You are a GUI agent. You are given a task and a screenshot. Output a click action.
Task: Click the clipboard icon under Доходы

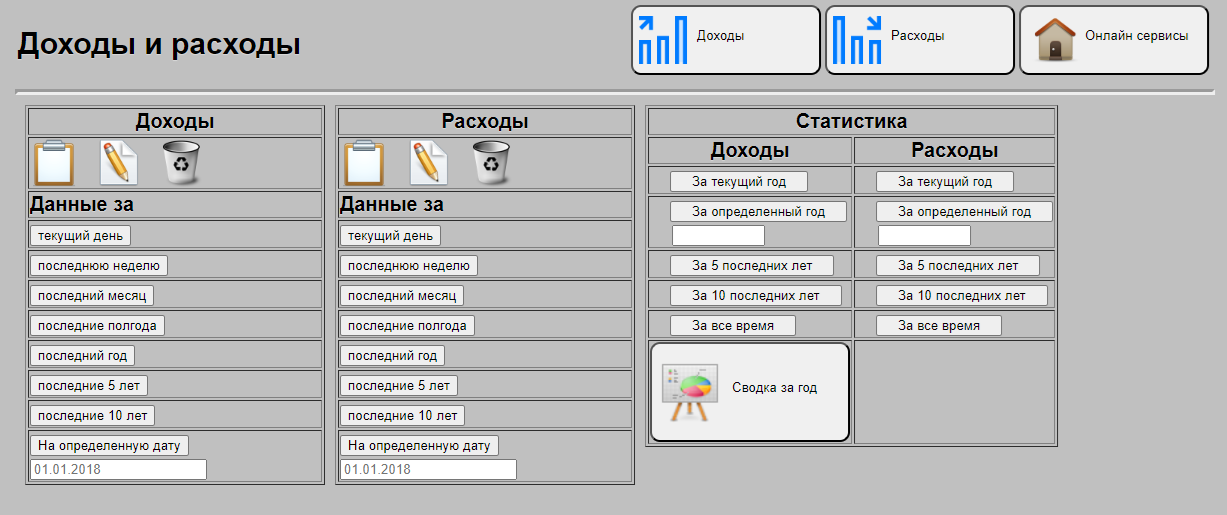tap(54, 163)
